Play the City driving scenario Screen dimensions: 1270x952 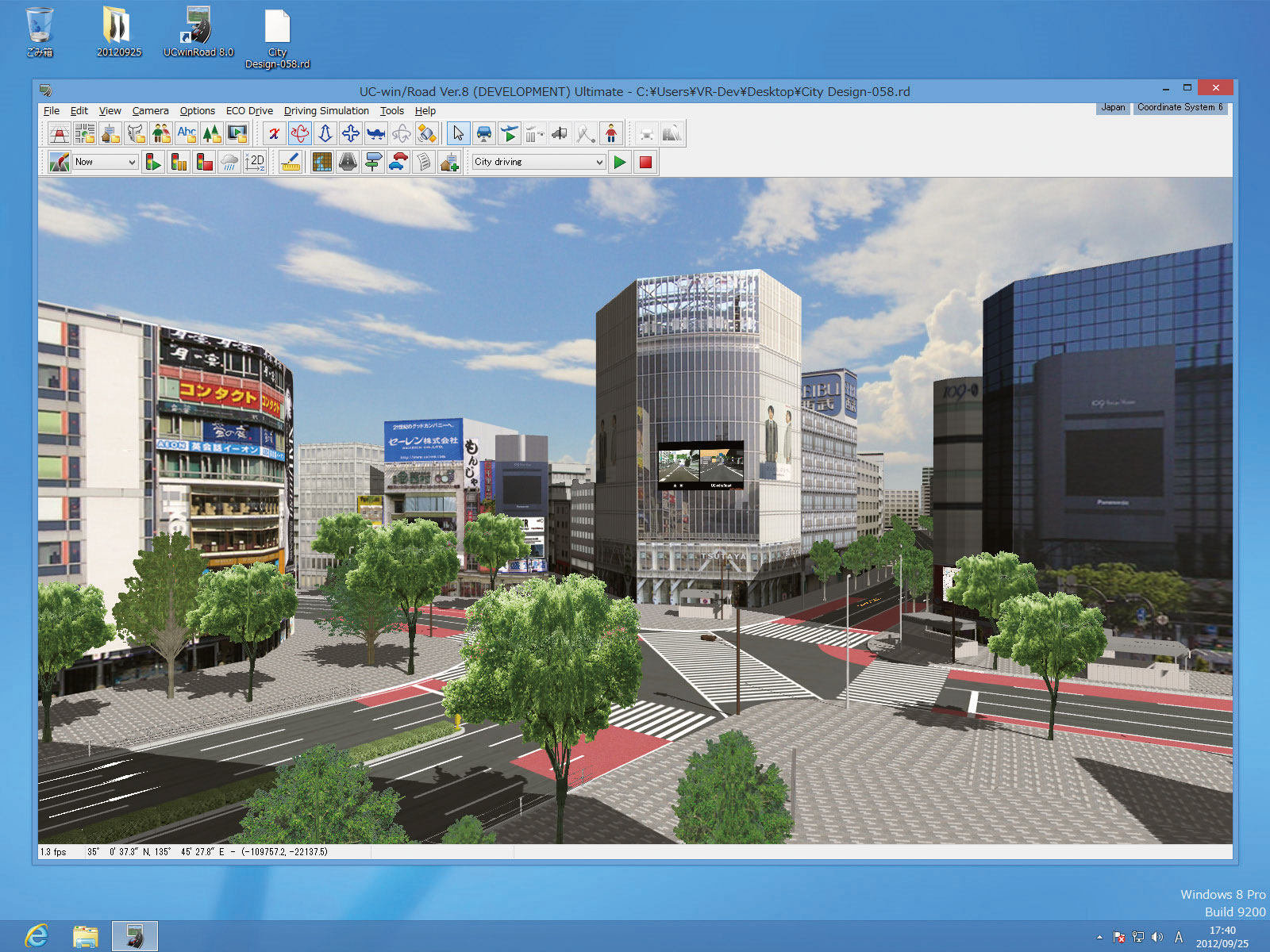620,162
